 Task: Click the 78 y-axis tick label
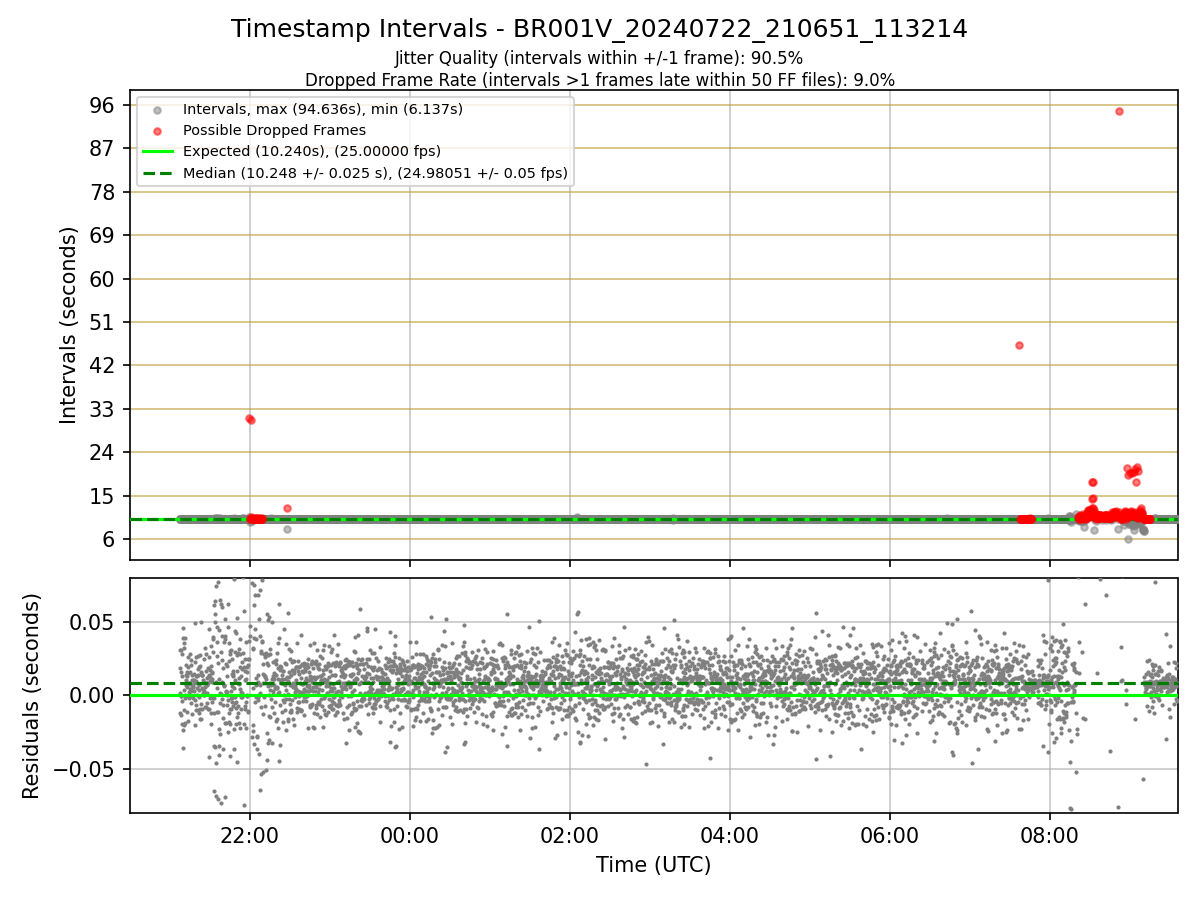pos(103,192)
